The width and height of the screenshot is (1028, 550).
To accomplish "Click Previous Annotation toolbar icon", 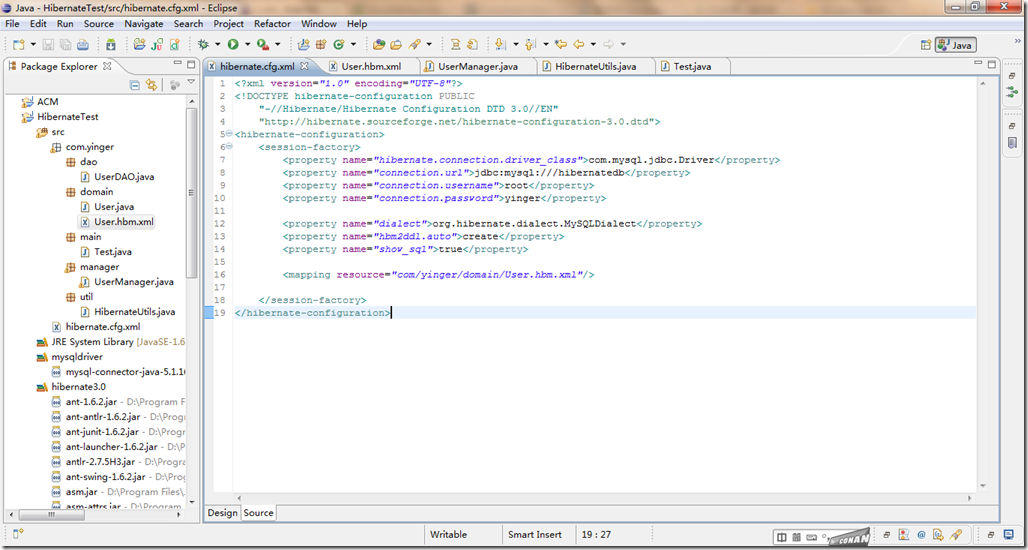I will pyautogui.click(x=530, y=44).
